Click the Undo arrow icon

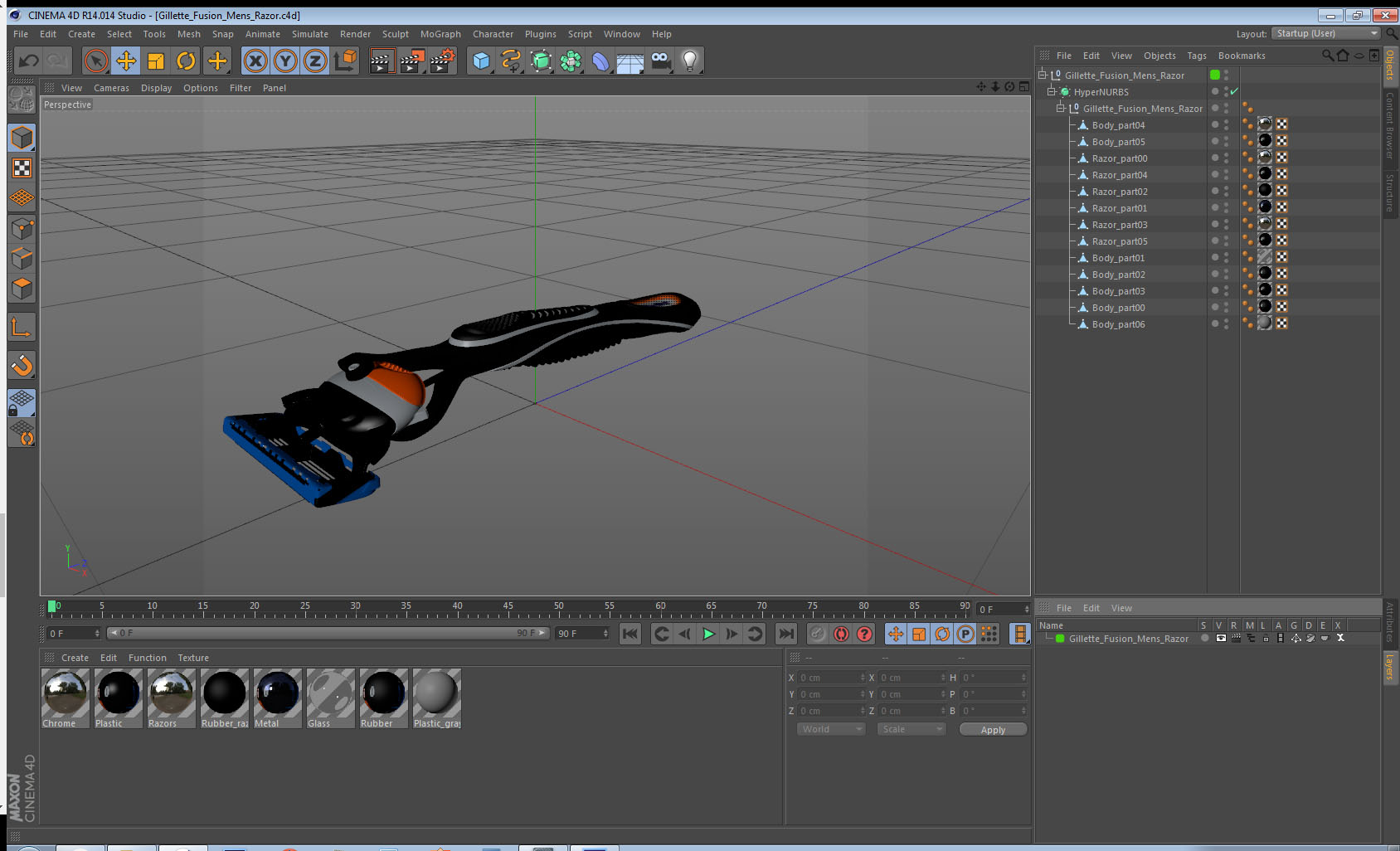tap(29, 61)
